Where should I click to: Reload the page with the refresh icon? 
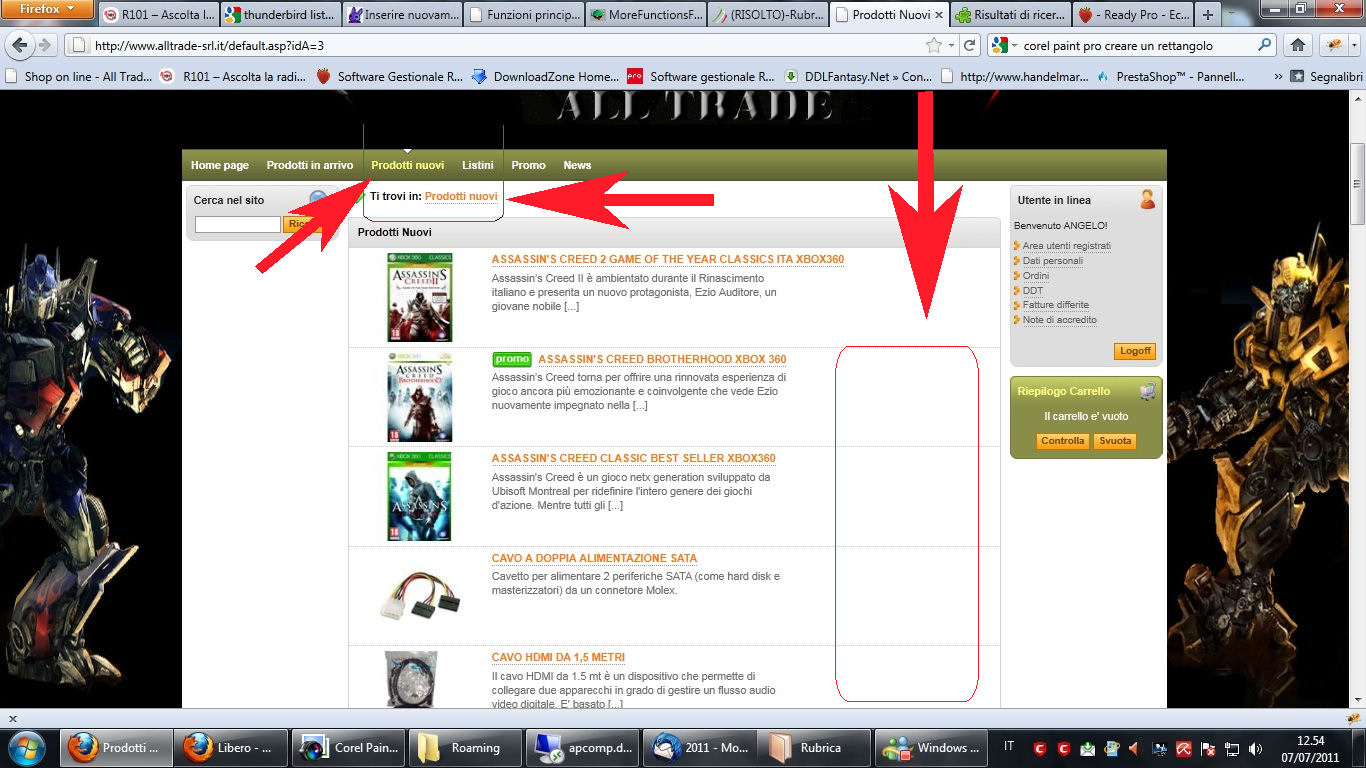[969, 45]
